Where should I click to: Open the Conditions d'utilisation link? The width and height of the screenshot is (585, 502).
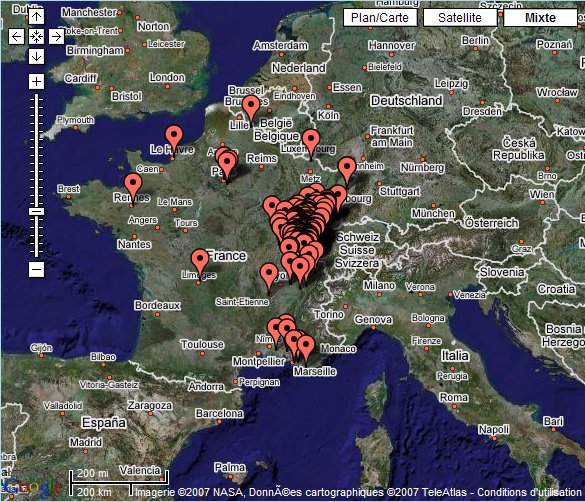529,492
